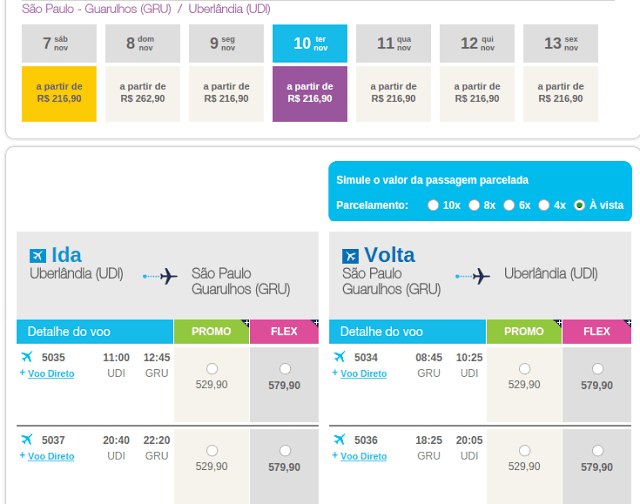Screen dimensions: 640x504
Task: Click the Ida airplane icon
Action: tap(38, 256)
